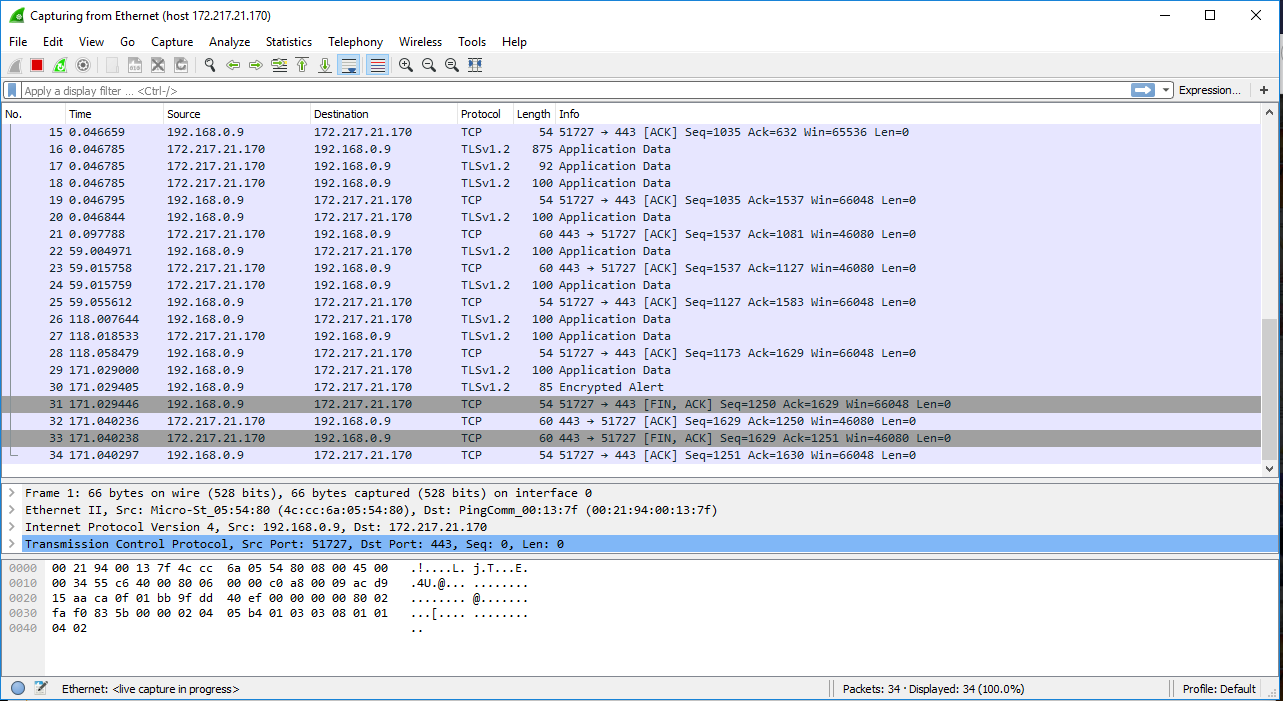Viewport: 1283px width, 701px height.
Task: Open the Tools menu
Action: 472,42
